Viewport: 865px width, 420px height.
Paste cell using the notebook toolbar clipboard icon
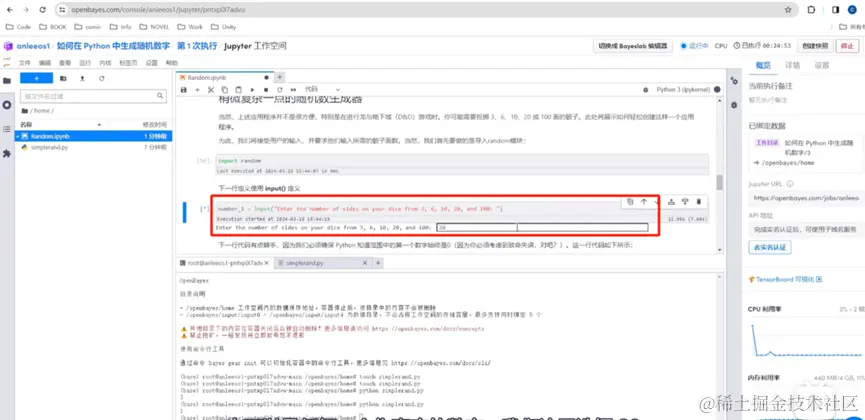click(x=238, y=89)
